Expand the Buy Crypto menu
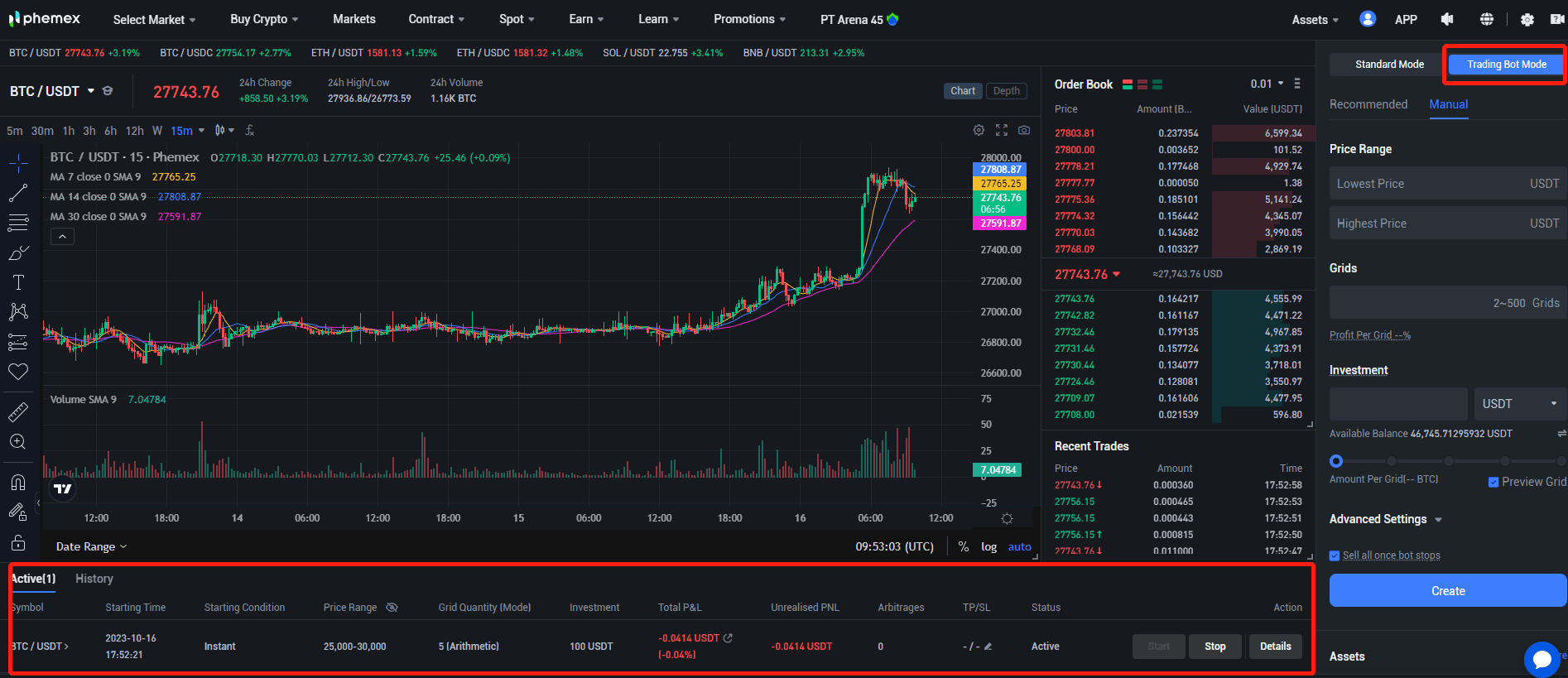The width and height of the screenshot is (1568, 678). click(x=264, y=19)
